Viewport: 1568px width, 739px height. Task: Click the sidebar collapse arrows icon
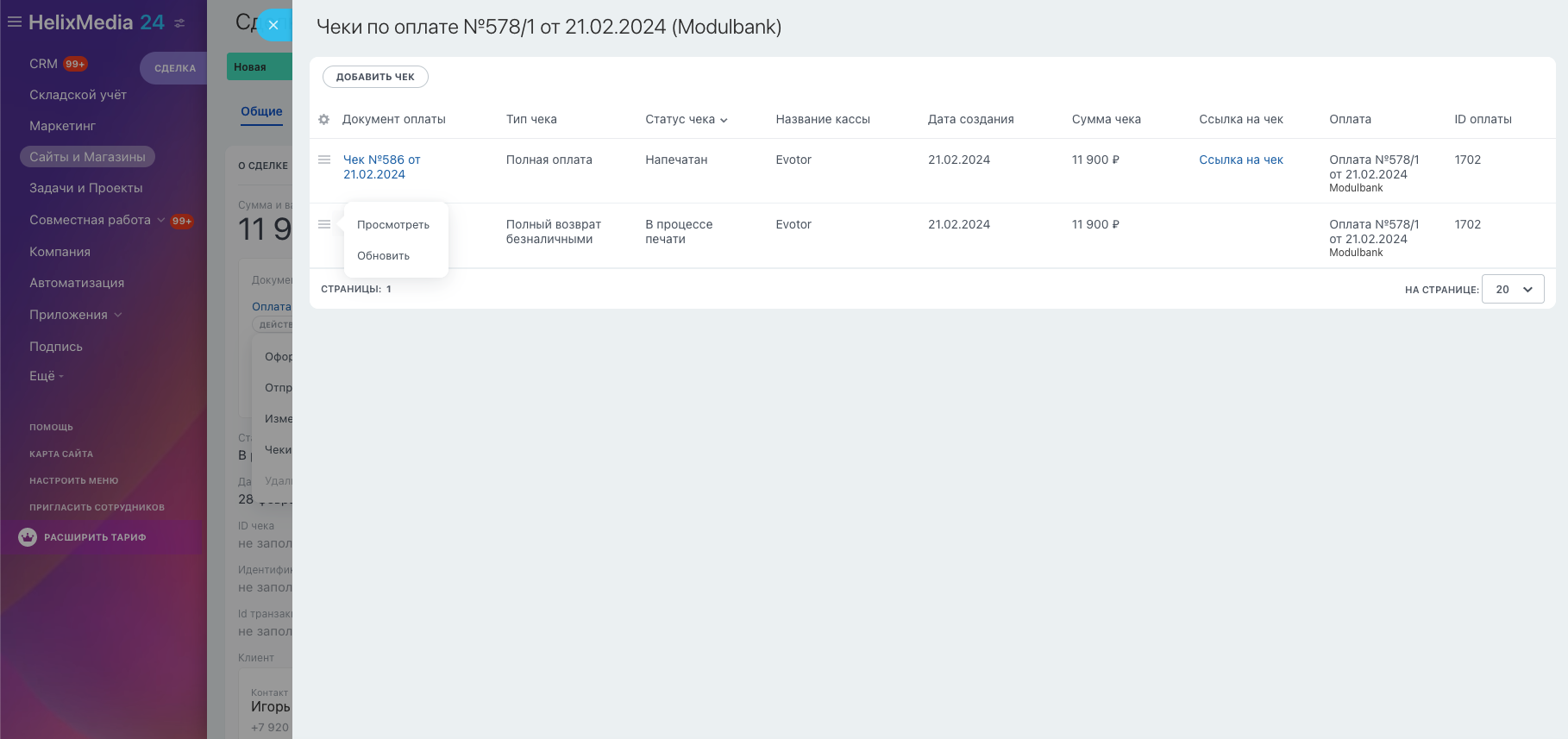click(179, 23)
